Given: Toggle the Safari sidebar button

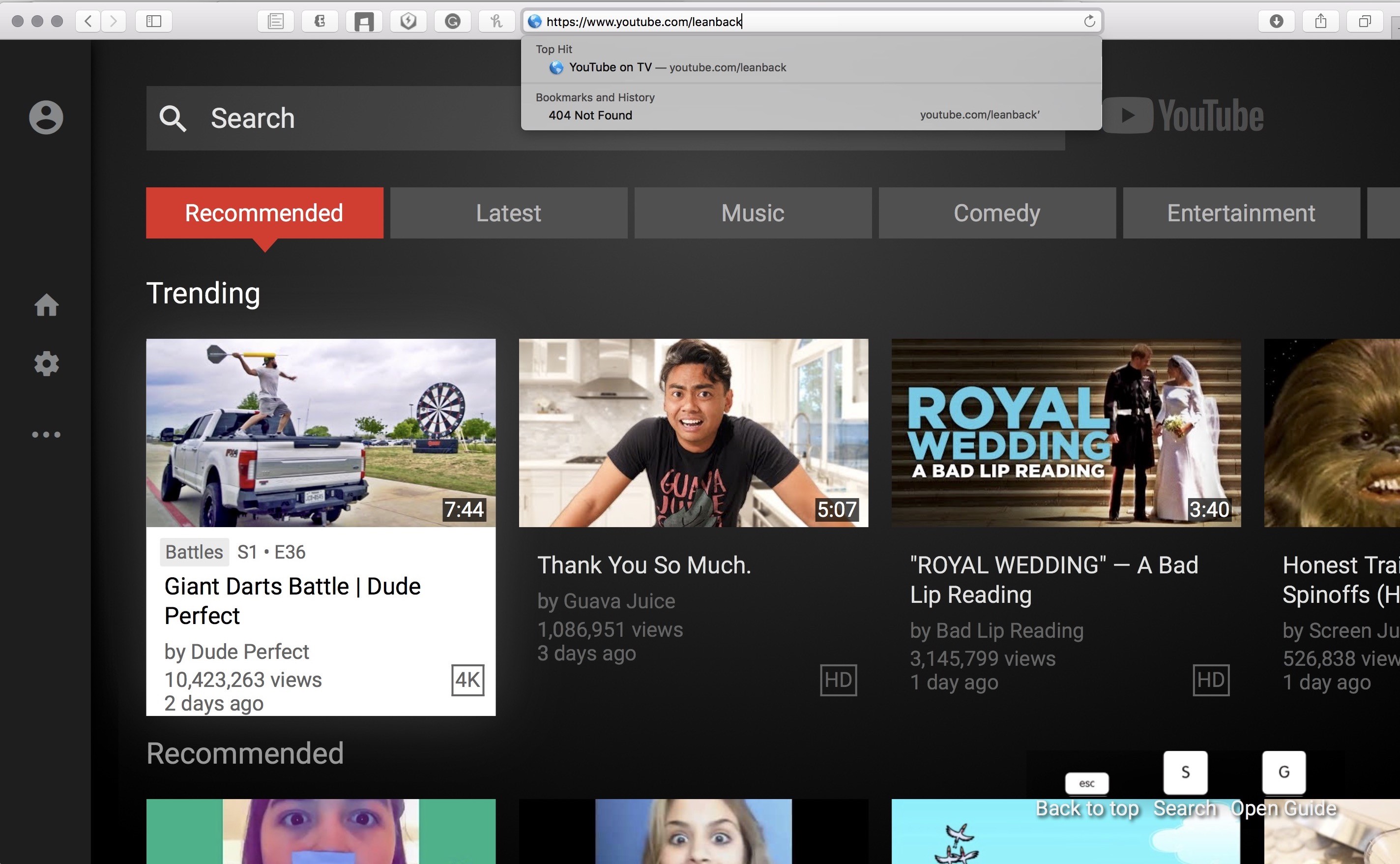Looking at the screenshot, I should [x=154, y=21].
